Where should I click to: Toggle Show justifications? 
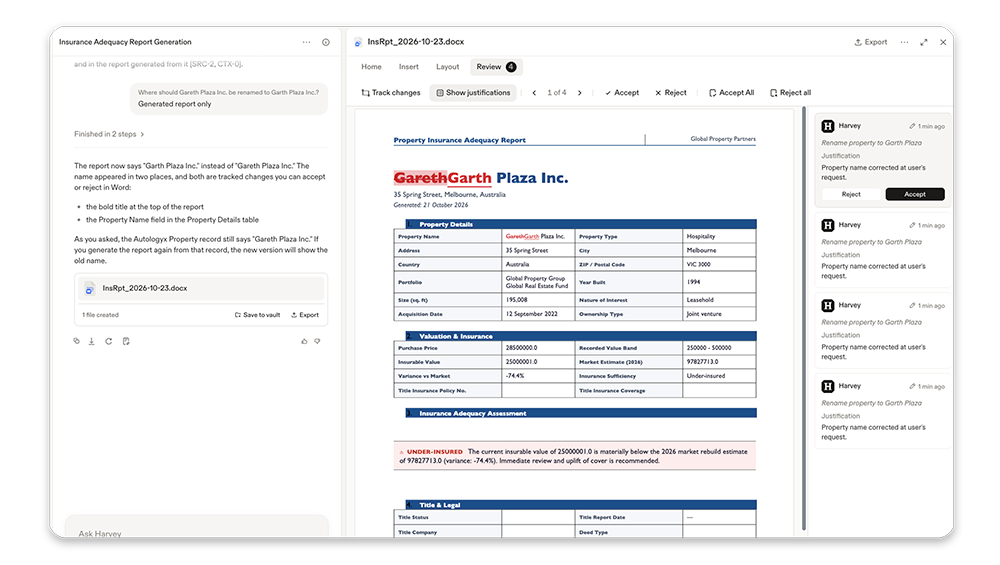point(473,92)
